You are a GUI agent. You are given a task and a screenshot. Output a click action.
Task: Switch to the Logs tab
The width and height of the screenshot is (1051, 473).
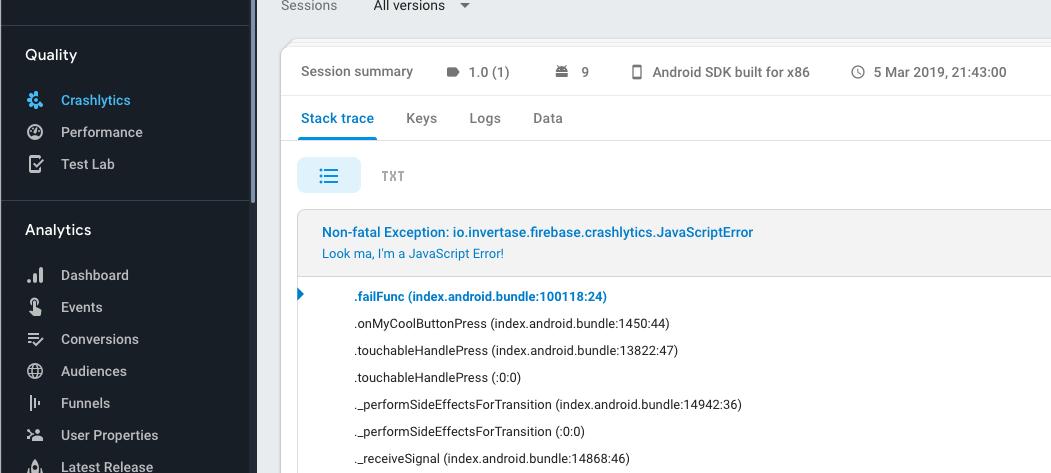[x=485, y=119]
